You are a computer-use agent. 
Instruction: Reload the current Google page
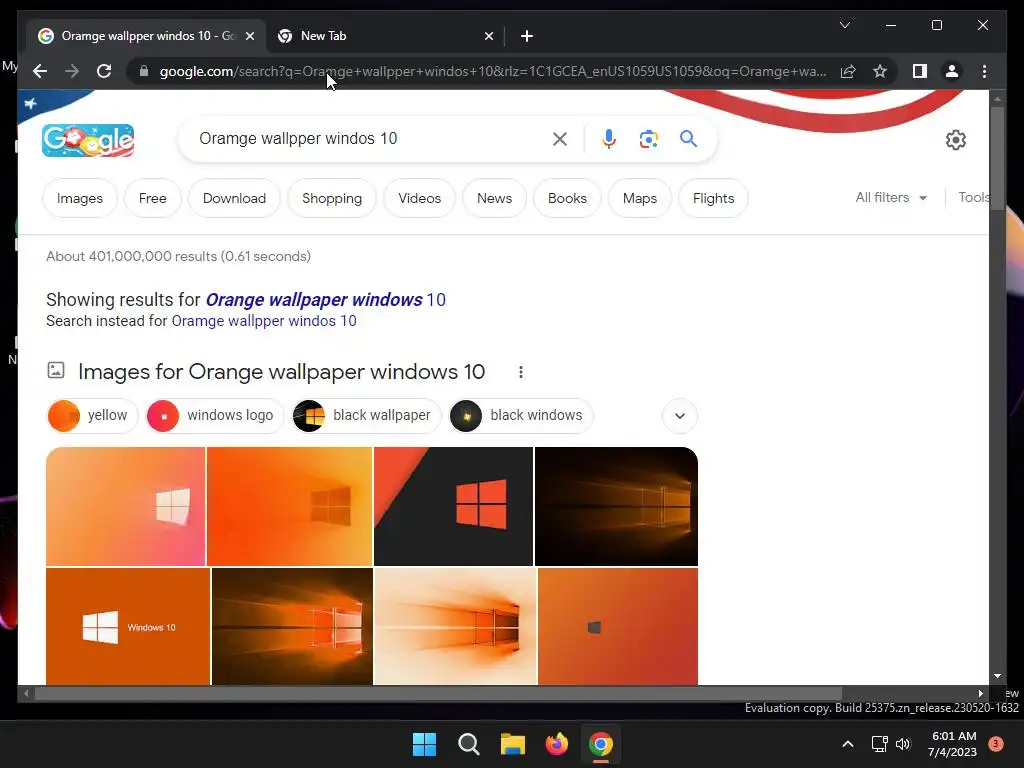(x=104, y=71)
